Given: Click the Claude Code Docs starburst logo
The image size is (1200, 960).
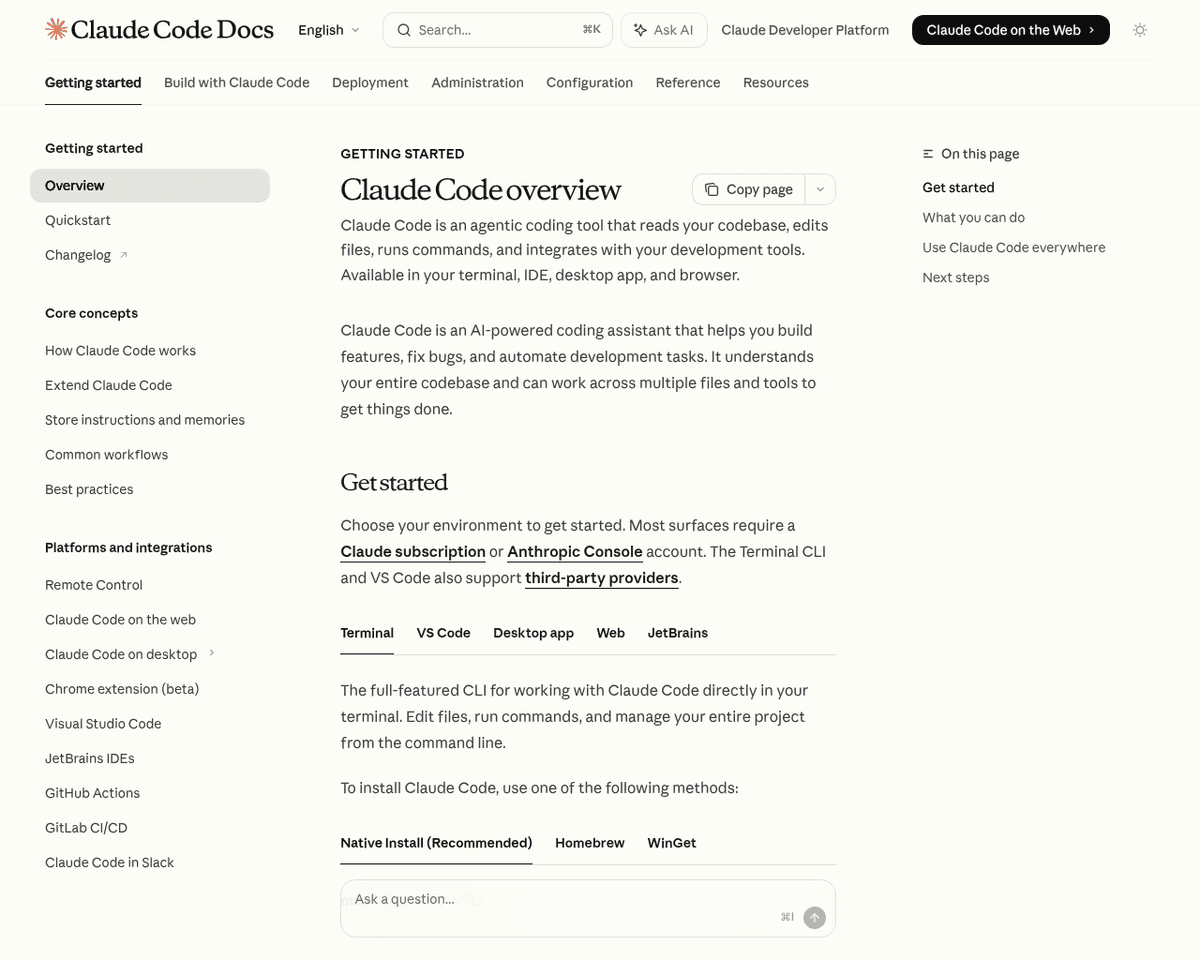Looking at the screenshot, I should 57,30.
